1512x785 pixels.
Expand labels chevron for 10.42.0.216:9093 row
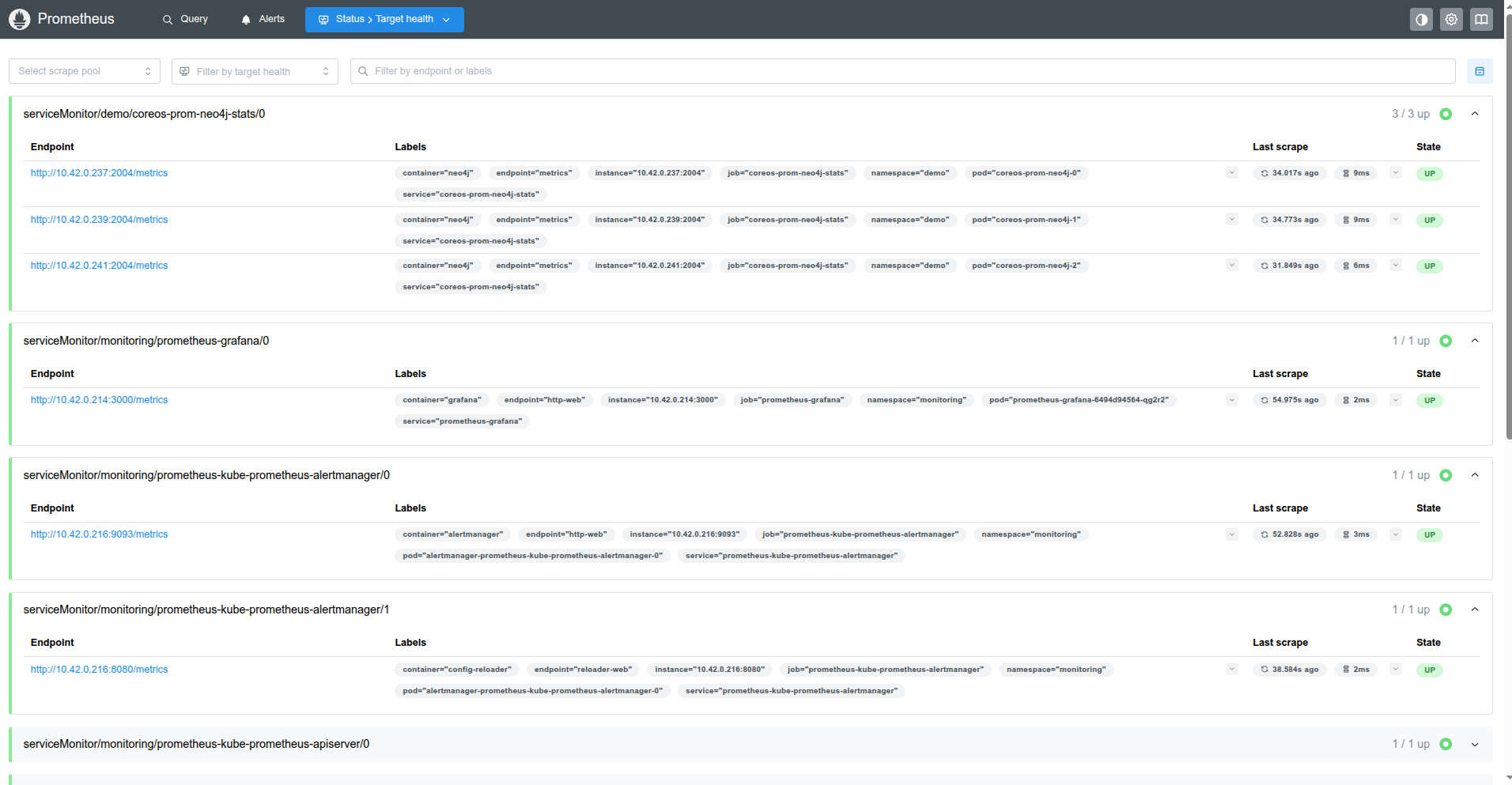click(x=1232, y=534)
